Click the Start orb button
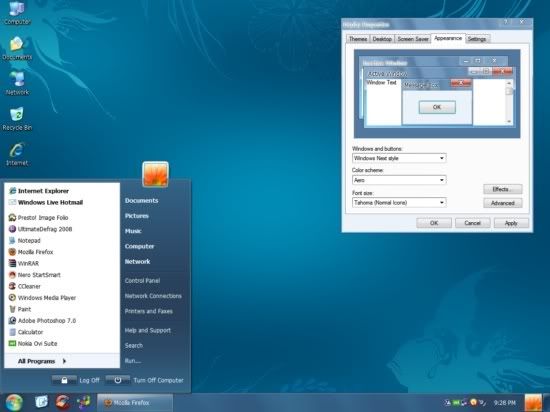 coord(14,403)
